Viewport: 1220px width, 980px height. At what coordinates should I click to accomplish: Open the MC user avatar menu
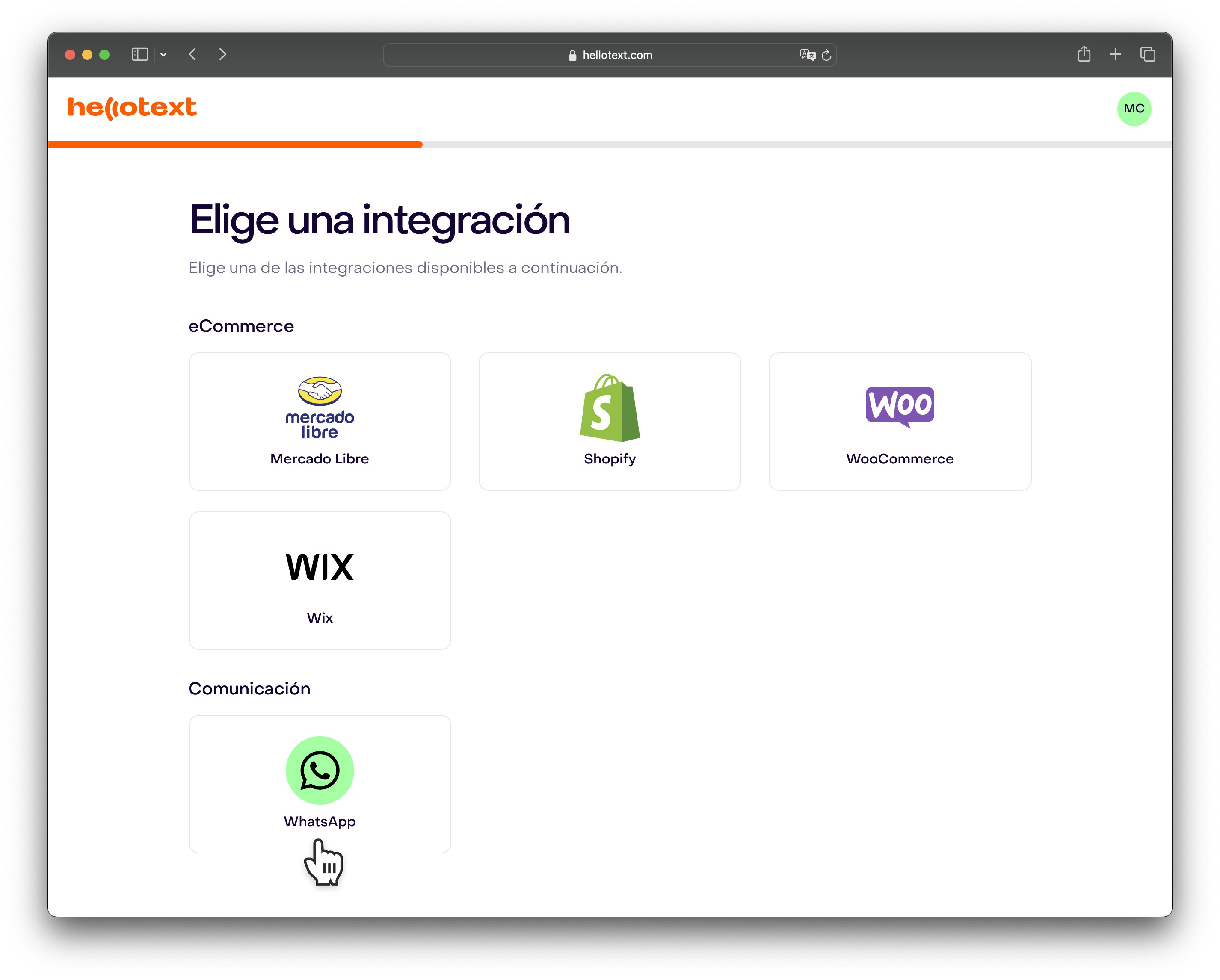point(1134,109)
